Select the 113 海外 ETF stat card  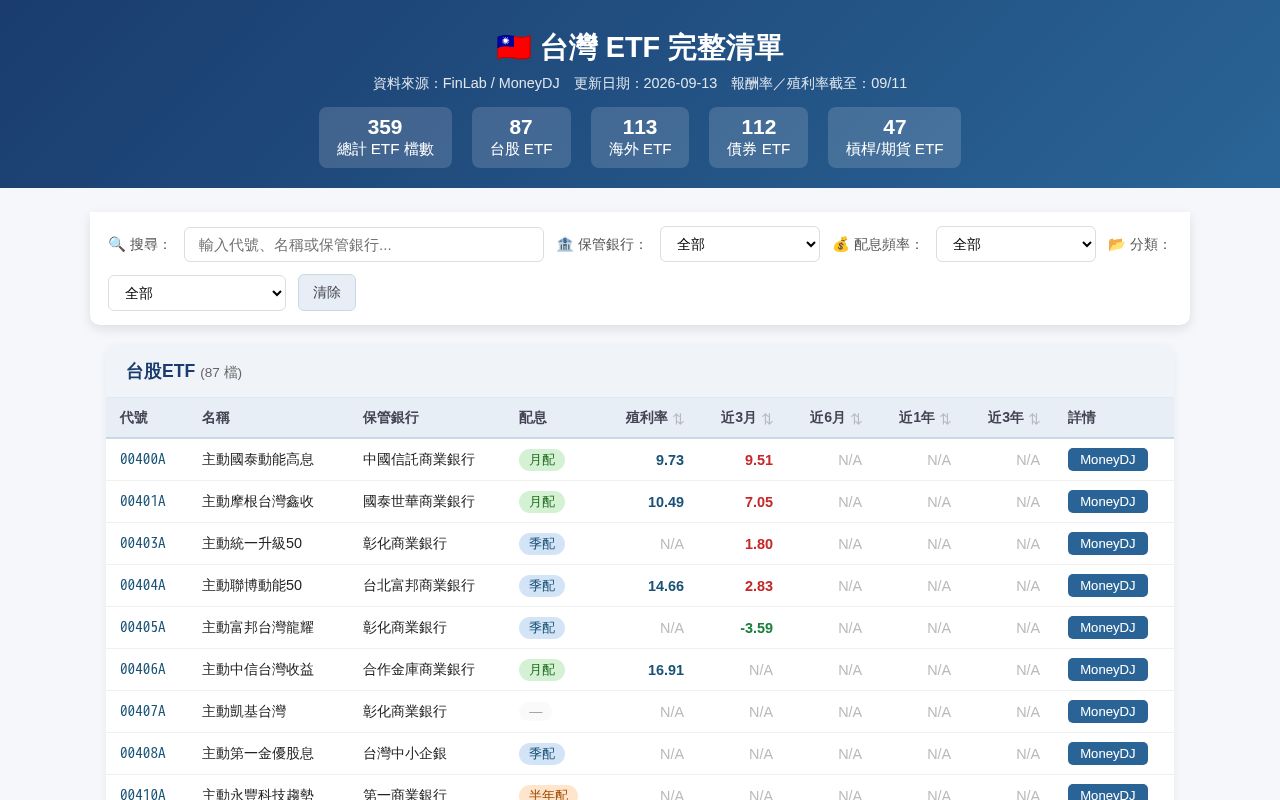(x=640, y=138)
